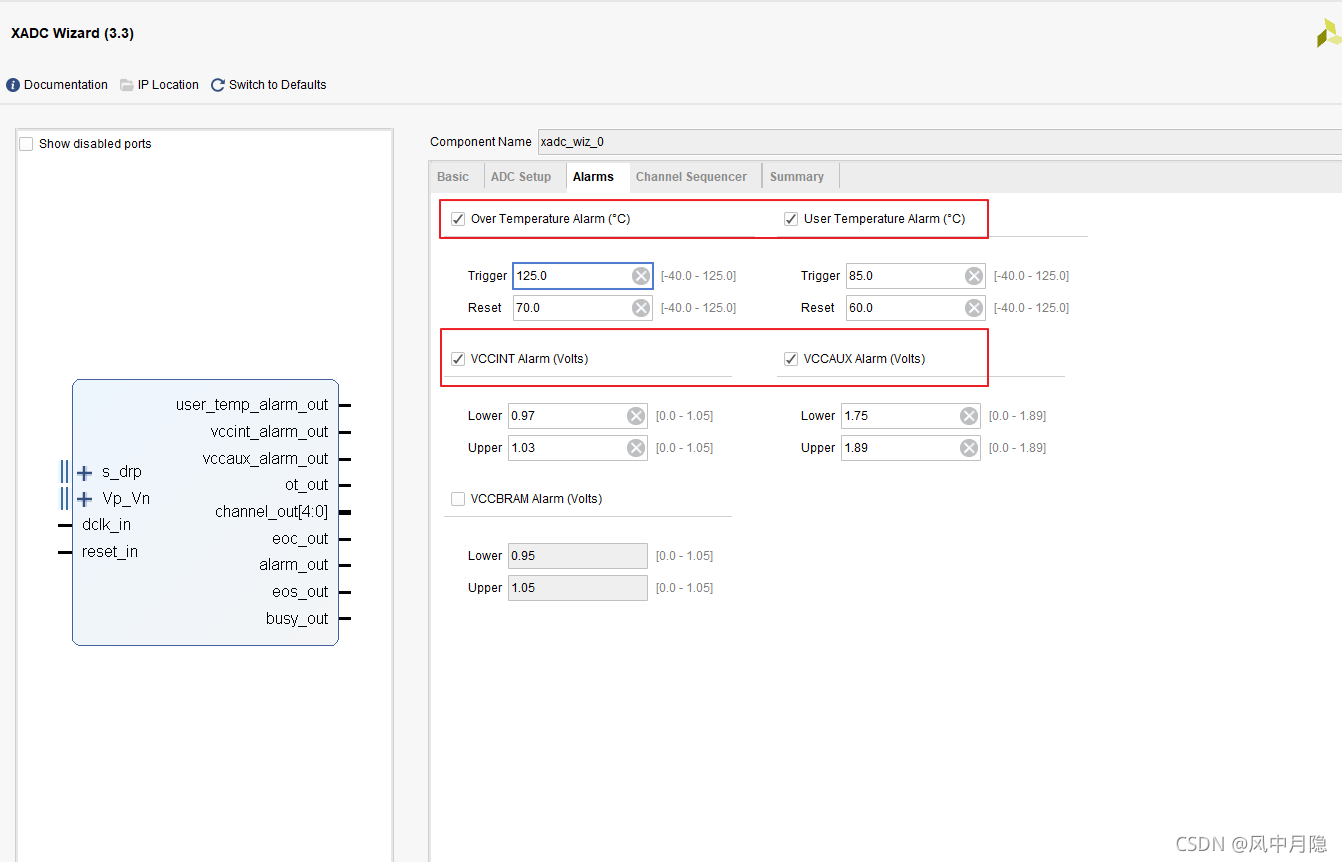This screenshot has width=1342, height=862.
Task: Clear Over Temperature Trigger value 125.0
Action: (x=641, y=276)
